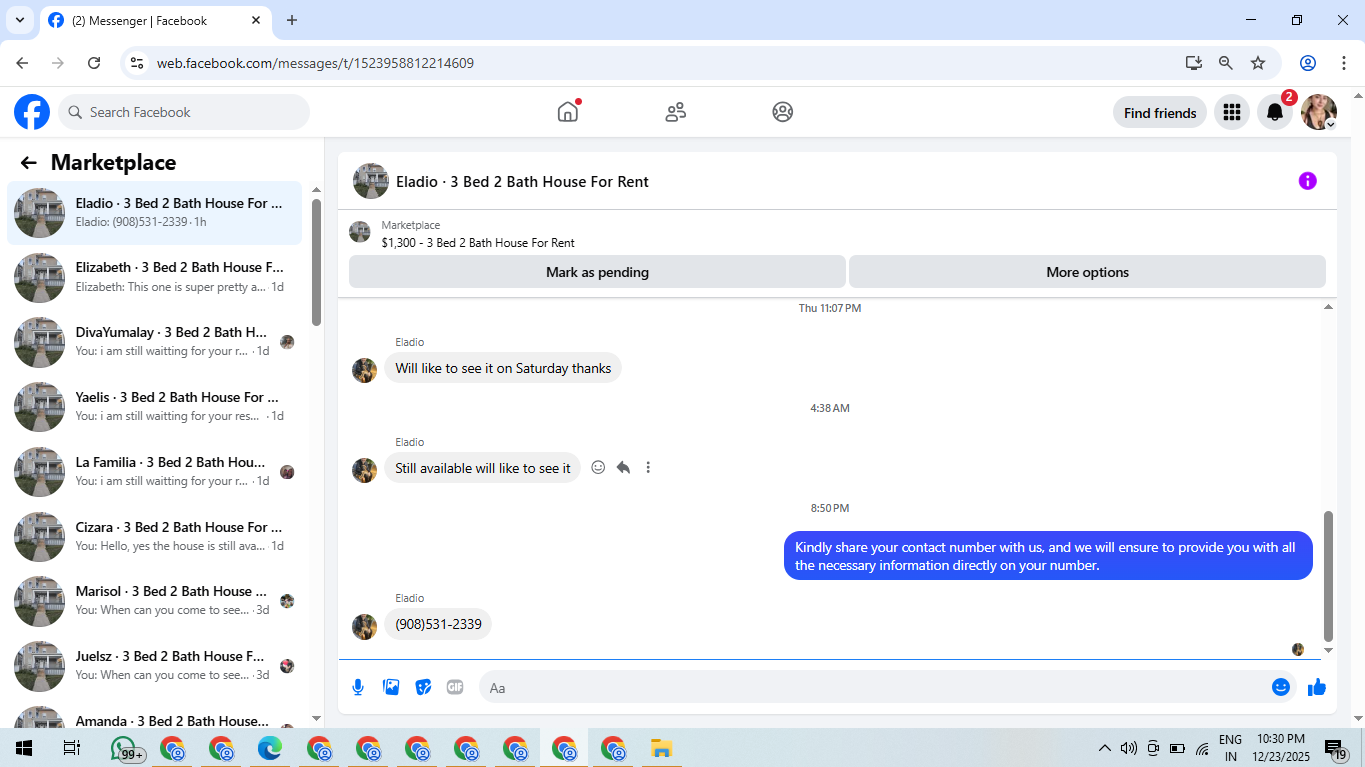Viewport: 1365px width, 767px height.
Task: Open the Facebook logo home link
Action: point(32,112)
